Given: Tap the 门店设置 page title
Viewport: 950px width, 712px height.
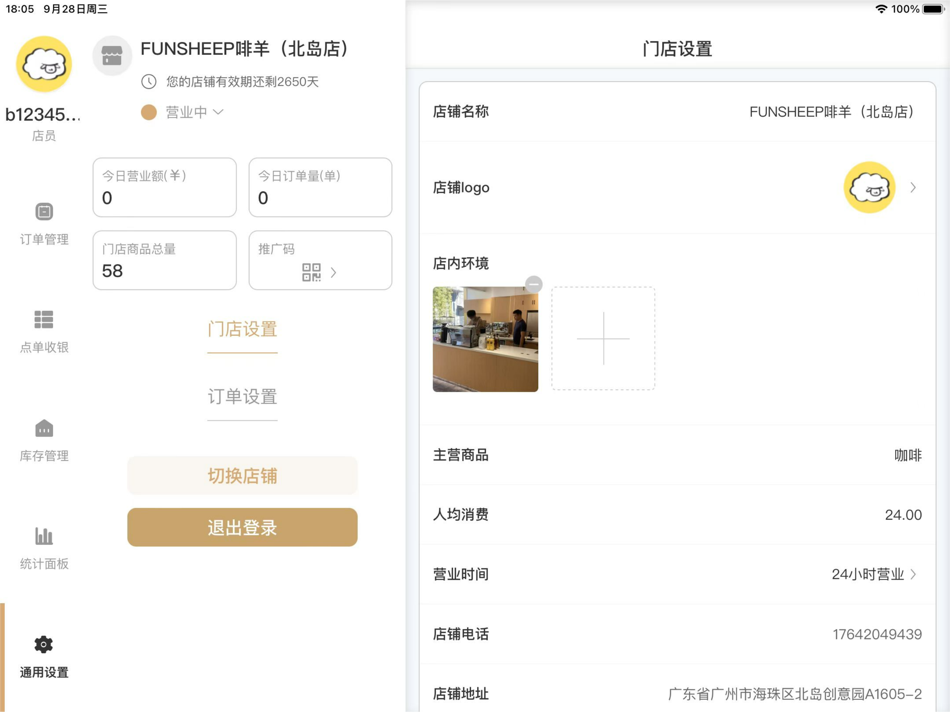Looking at the screenshot, I should 677,48.
